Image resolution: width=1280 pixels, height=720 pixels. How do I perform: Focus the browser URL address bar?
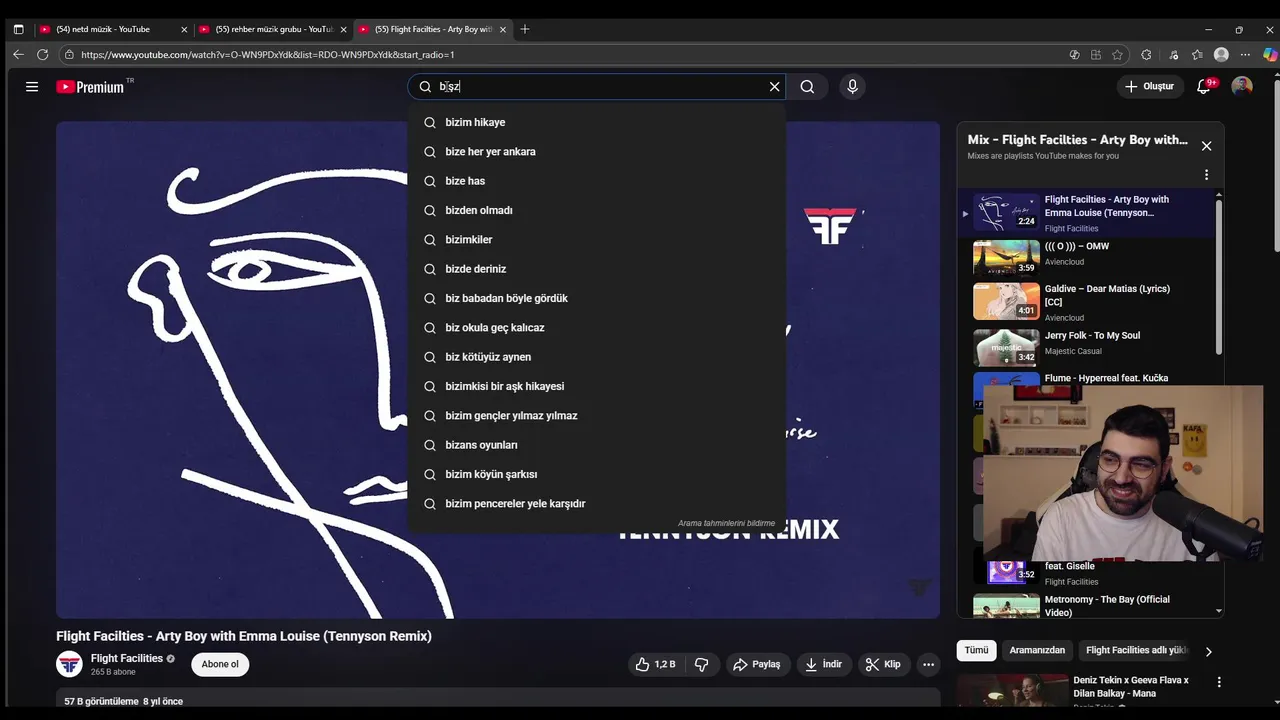pyautogui.click(x=560, y=55)
